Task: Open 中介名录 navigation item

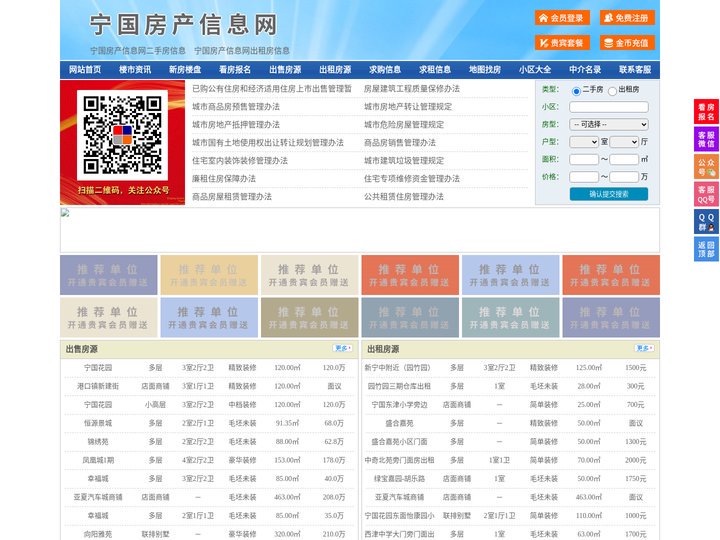Action: click(585, 70)
